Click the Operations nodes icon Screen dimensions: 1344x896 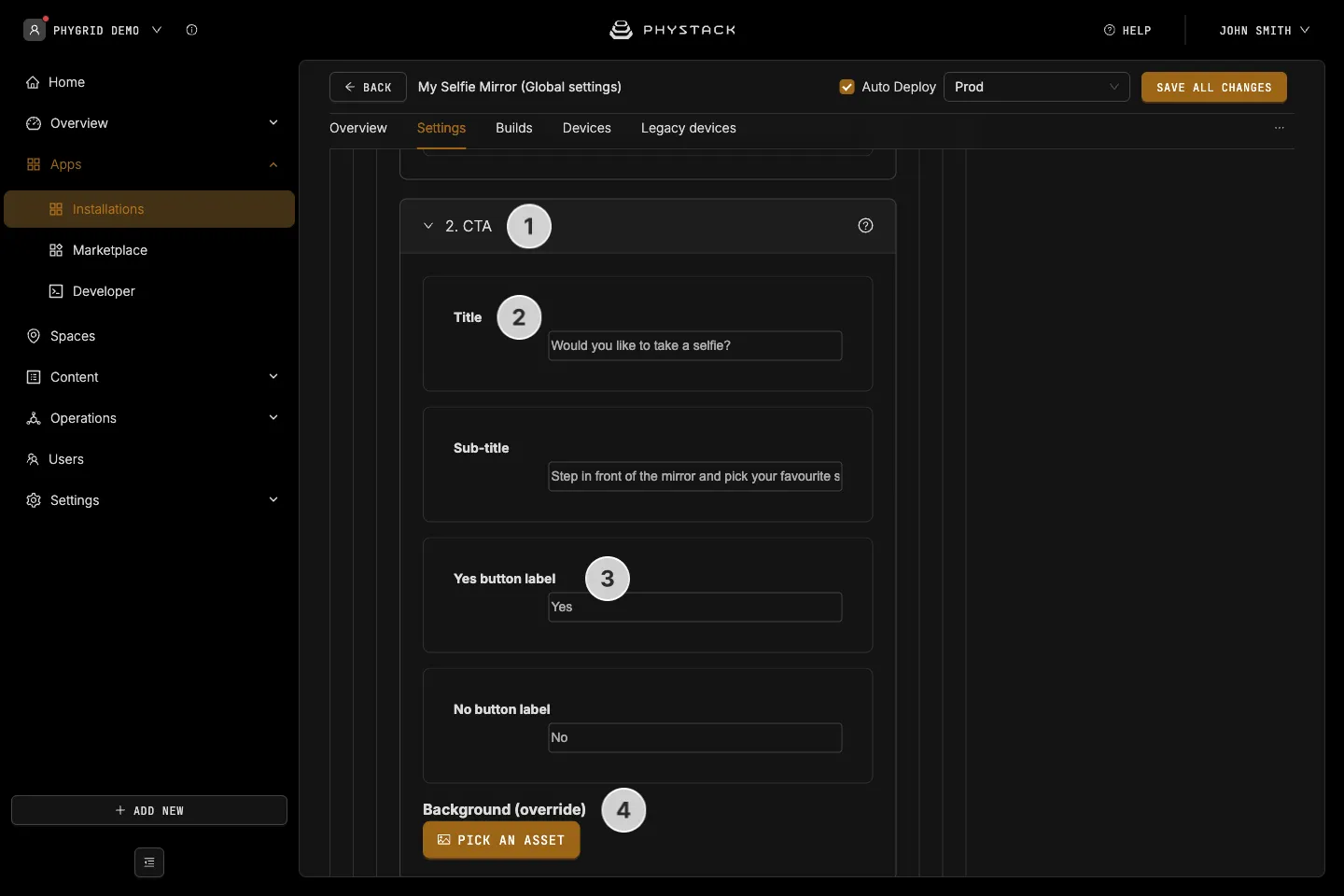[x=34, y=418]
